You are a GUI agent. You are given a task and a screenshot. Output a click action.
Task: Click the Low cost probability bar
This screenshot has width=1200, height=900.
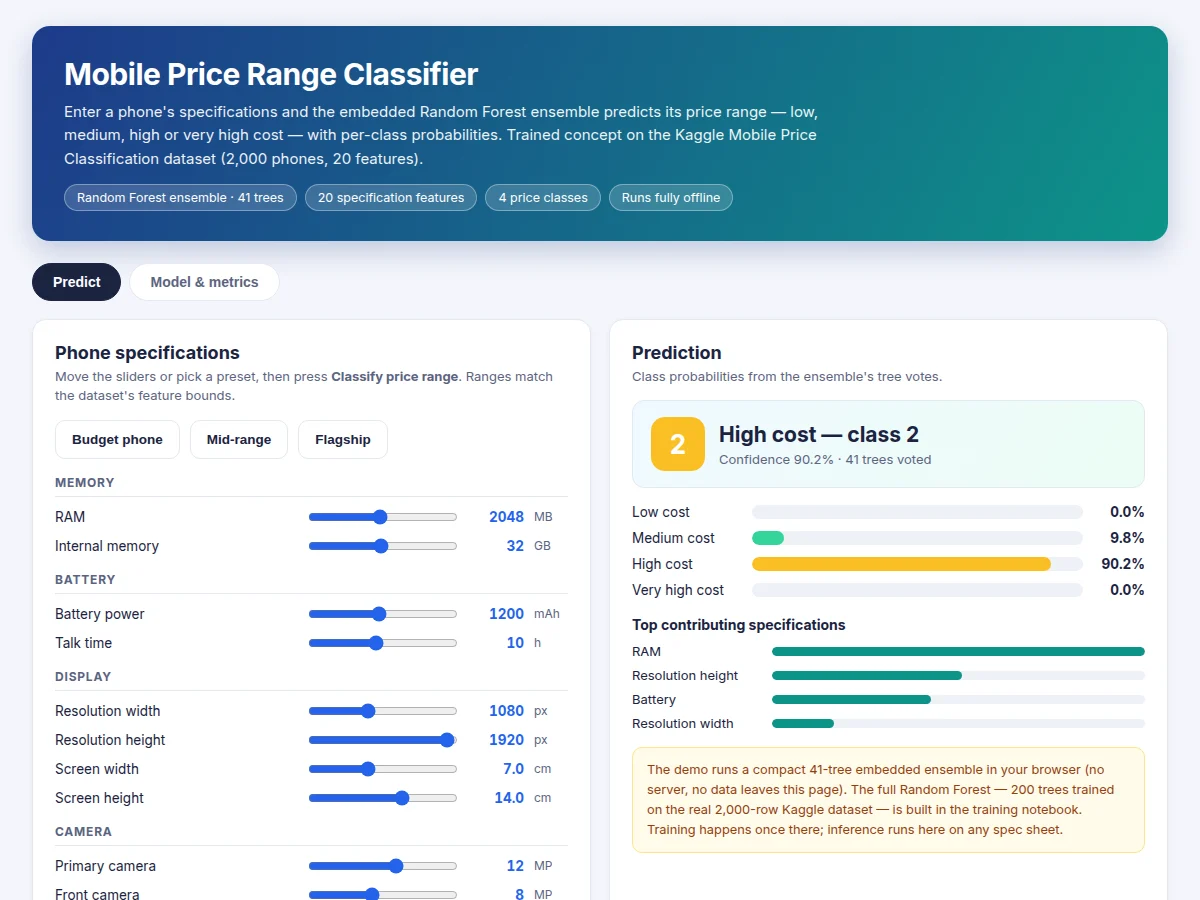click(917, 512)
